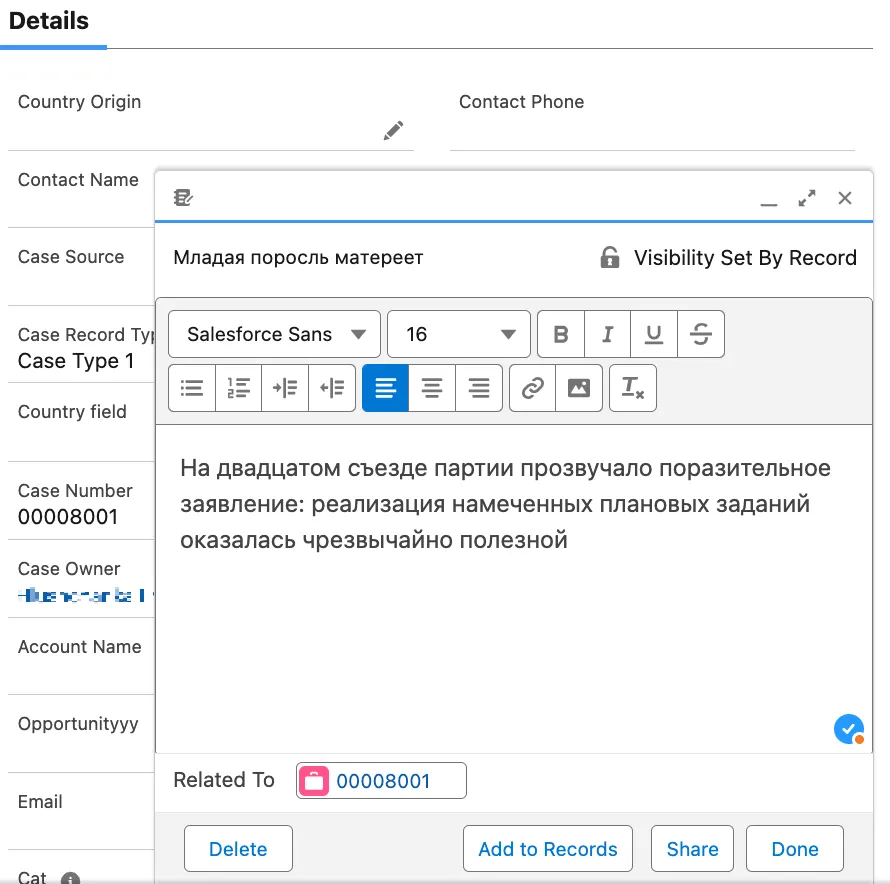Image resolution: width=890 pixels, height=884 pixels.
Task: Center align the text
Action: [x=432, y=388]
